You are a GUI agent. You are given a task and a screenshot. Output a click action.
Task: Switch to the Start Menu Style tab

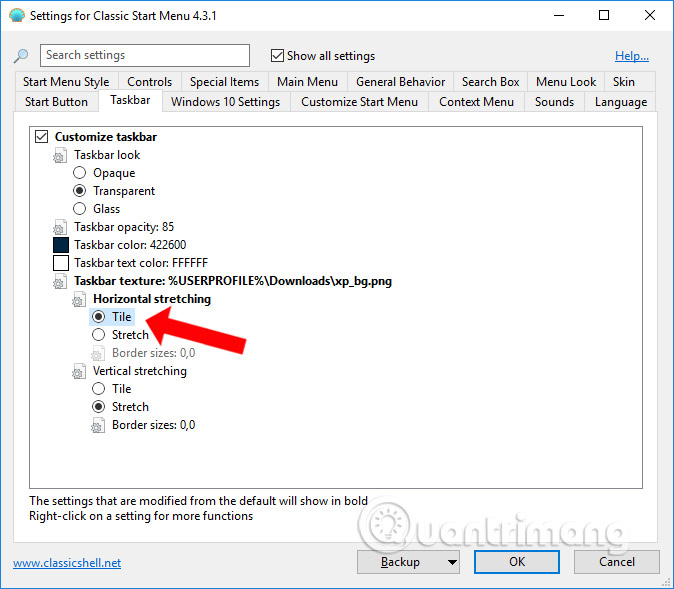66,82
